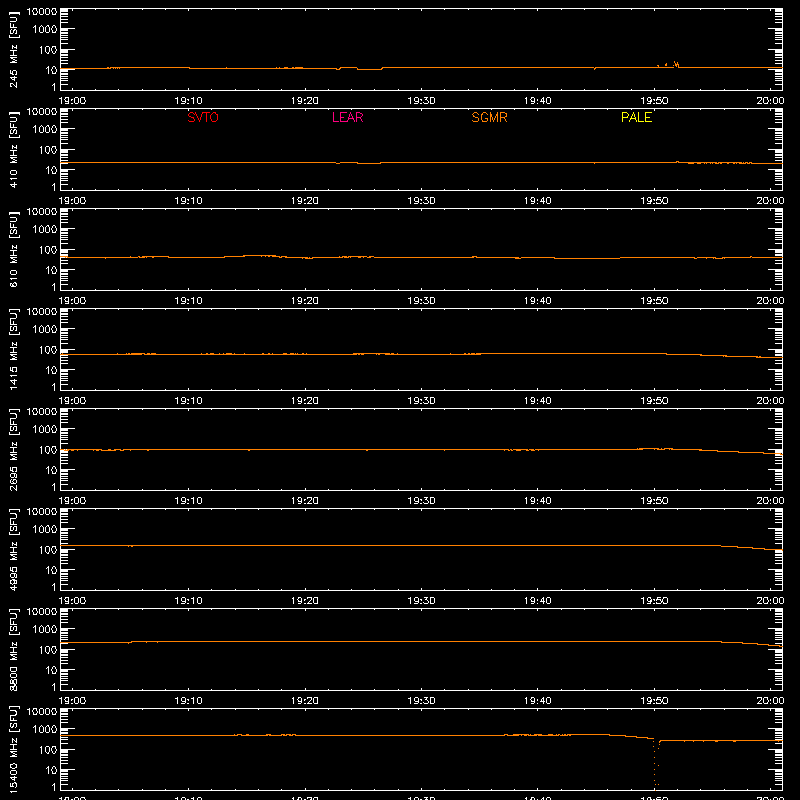Click the 100 y-tick on the 2695 MHz plot
Image resolution: width=800 pixels, height=800 pixels.
tap(48, 450)
